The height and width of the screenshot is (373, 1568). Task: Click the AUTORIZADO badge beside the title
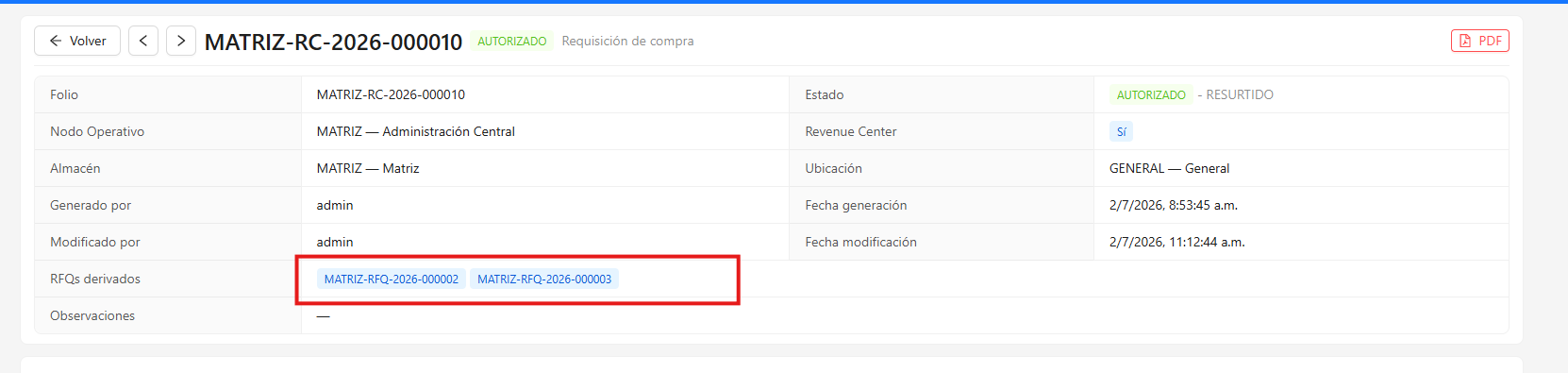pyautogui.click(x=512, y=41)
